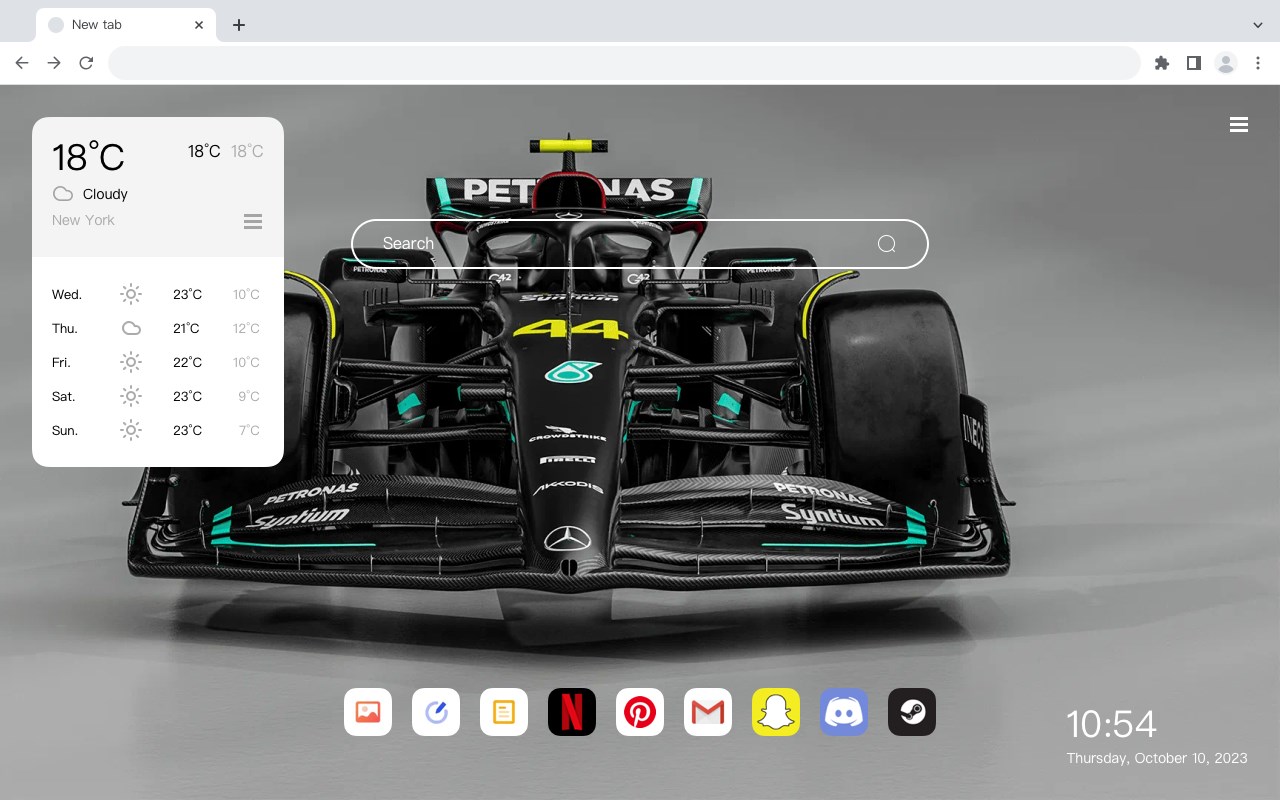Expand the tab search dropdown arrow
The height and width of the screenshot is (800, 1280).
pos(1258,25)
